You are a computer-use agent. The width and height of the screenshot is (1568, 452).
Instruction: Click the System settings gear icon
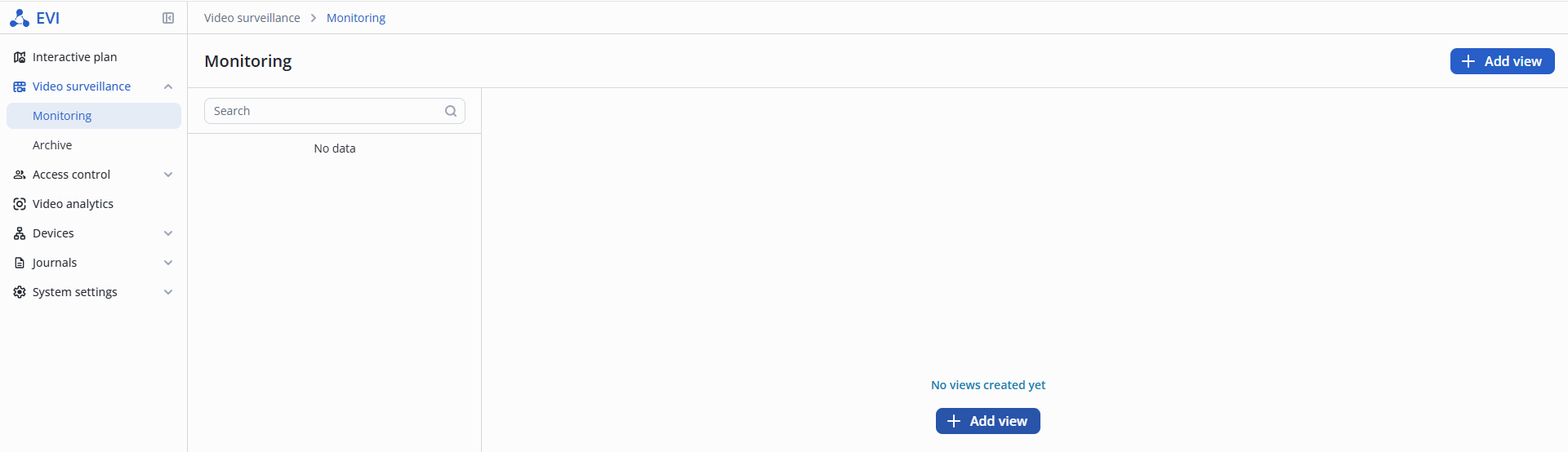pyautogui.click(x=20, y=292)
